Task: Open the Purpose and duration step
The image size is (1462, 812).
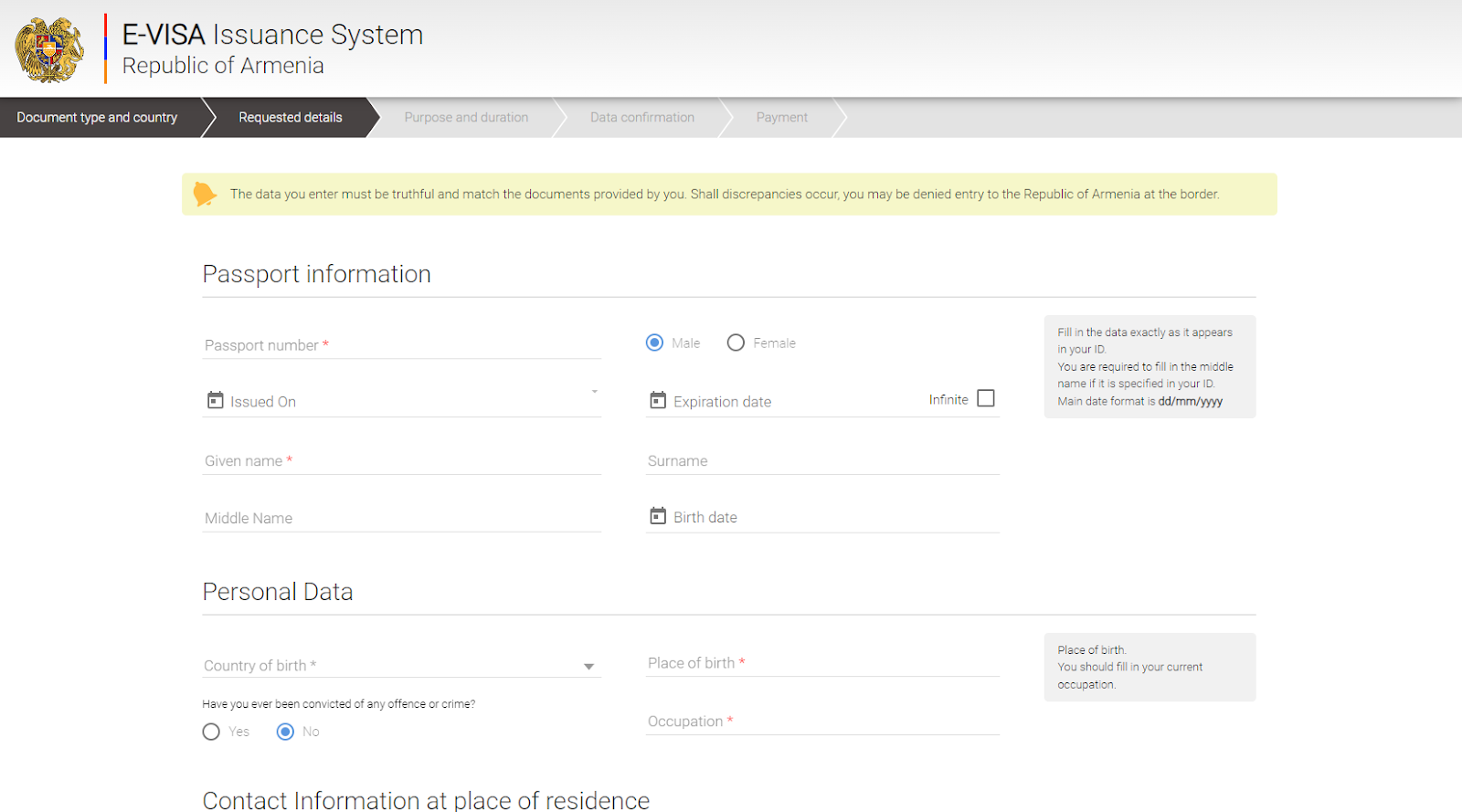Action: pos(466,117)
